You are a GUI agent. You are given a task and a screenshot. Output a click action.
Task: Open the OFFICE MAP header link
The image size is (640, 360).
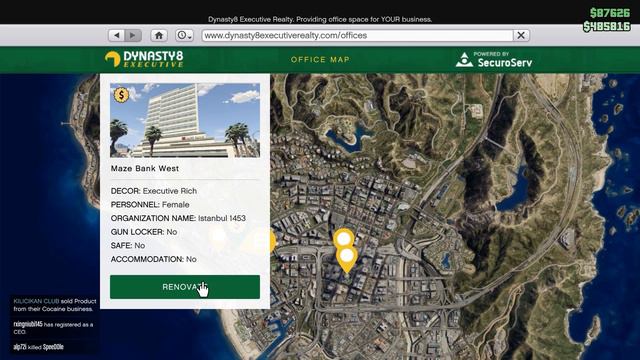(x=320, y=60)
